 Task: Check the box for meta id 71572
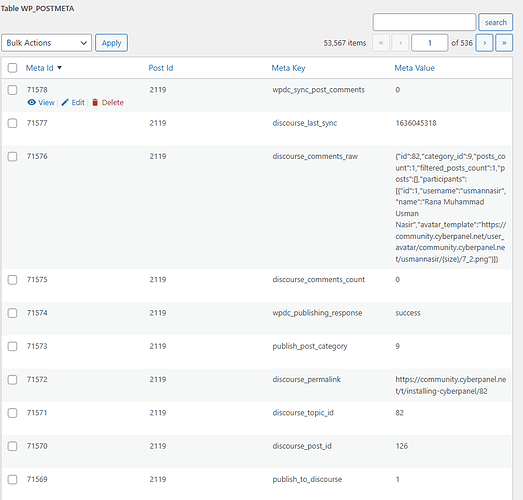[12, 380]
